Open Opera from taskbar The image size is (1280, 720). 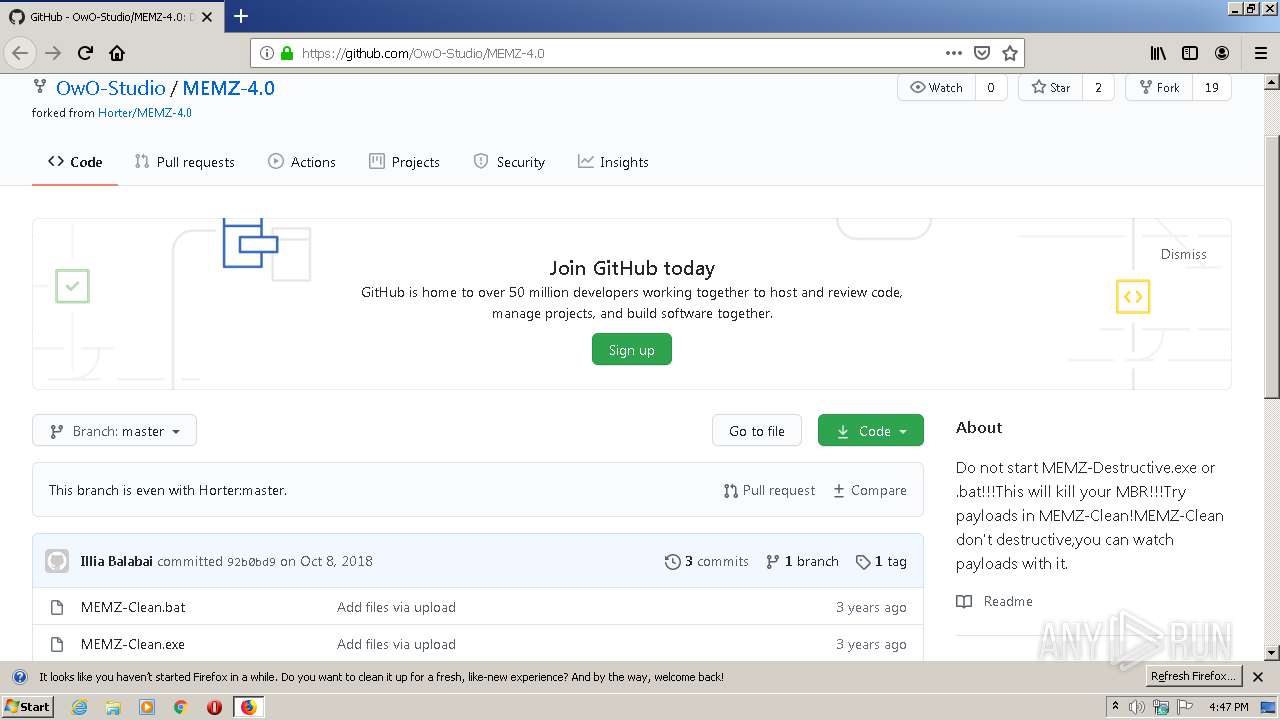[214, 707]
